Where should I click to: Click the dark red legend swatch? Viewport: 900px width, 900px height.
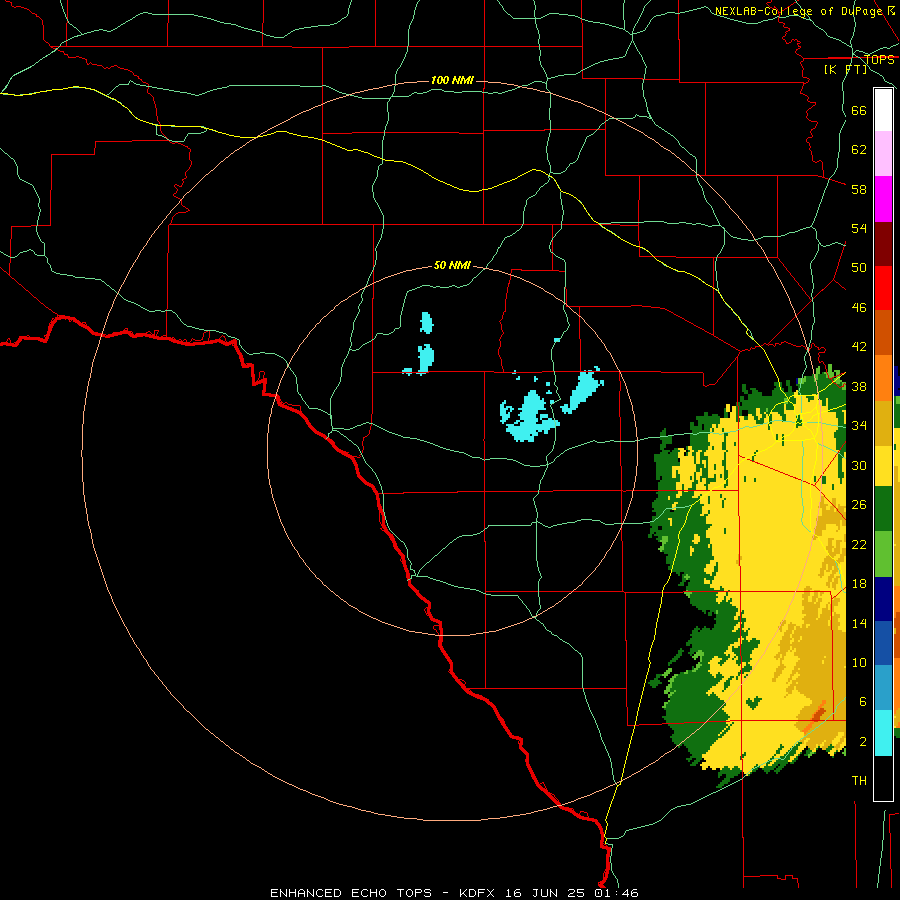tap(883, 243)
